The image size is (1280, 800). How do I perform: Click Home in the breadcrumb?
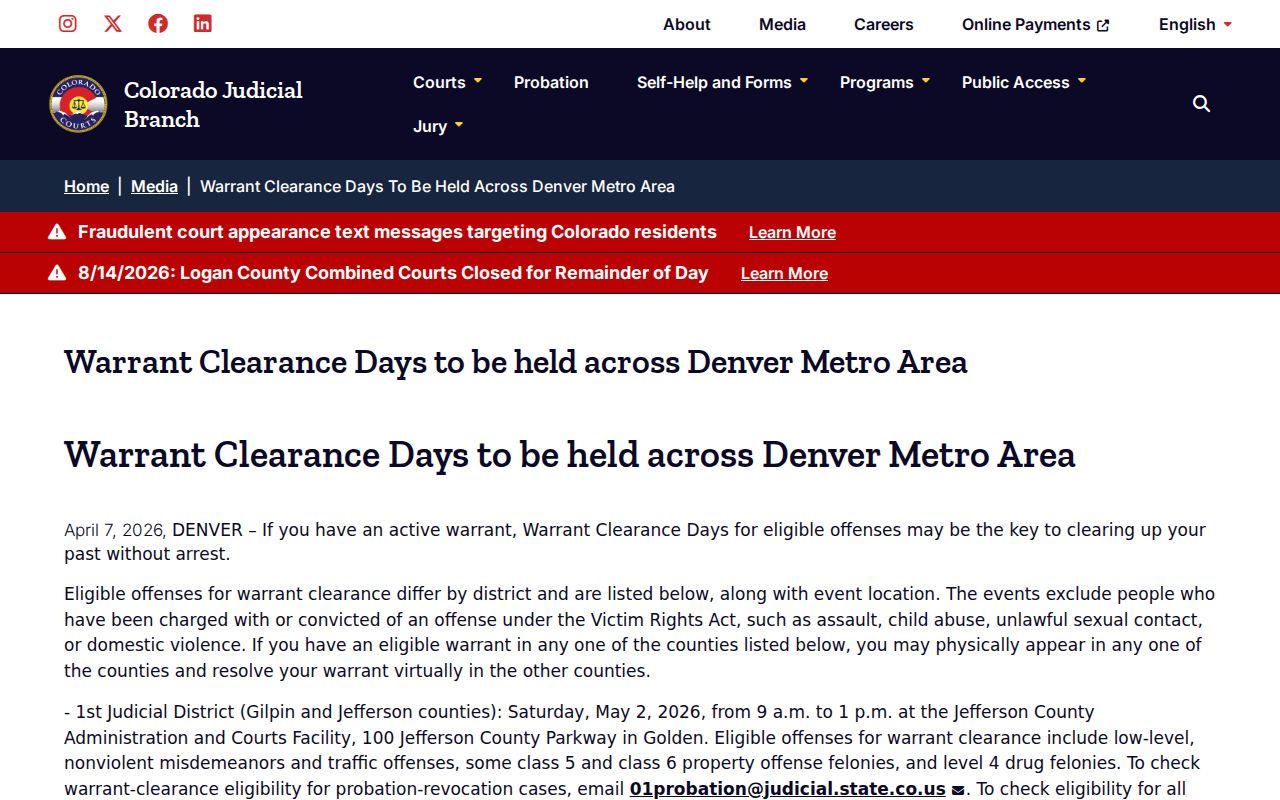click(87, 186)
